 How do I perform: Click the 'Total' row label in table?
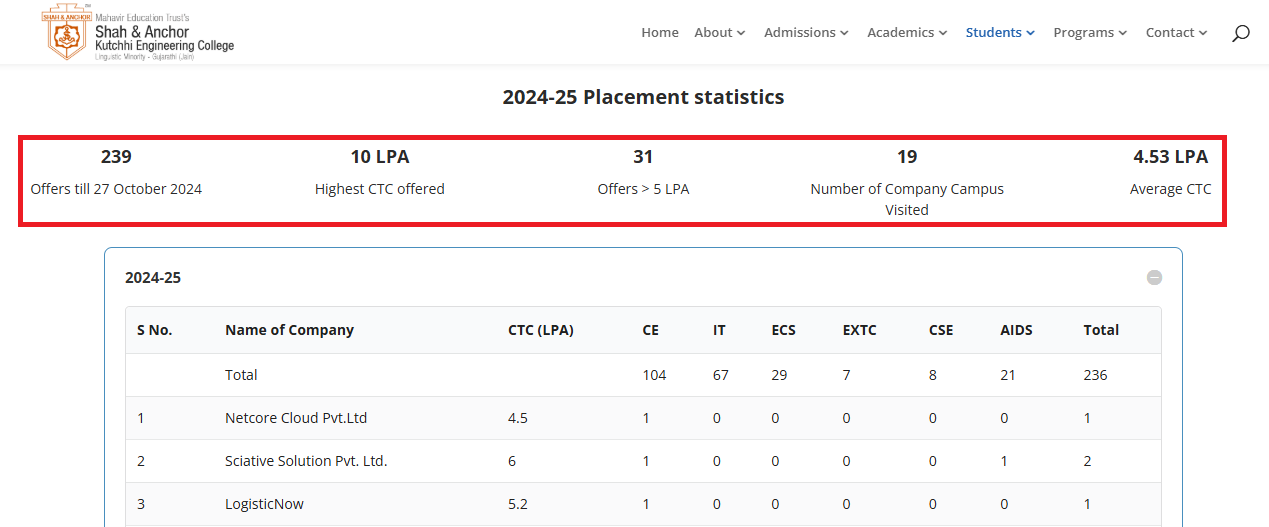tap(241, 375)
